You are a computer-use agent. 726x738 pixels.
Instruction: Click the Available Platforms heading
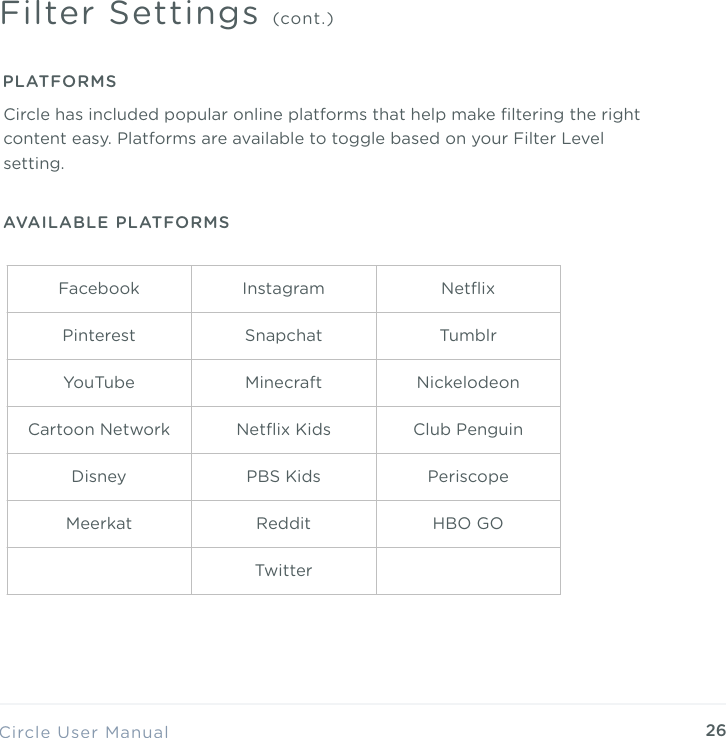click(x=117, y=222)
